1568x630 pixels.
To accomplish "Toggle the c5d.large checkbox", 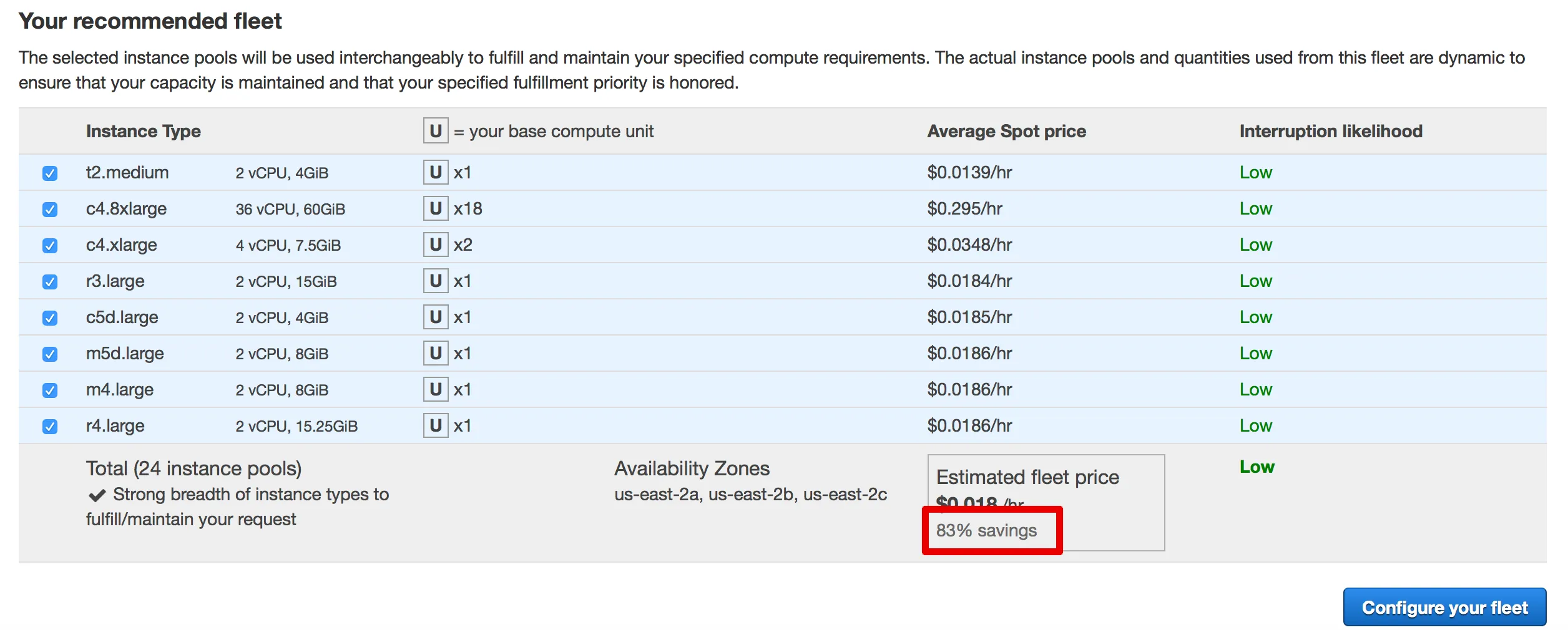I will pyautogui.click(x=50, y=318).
